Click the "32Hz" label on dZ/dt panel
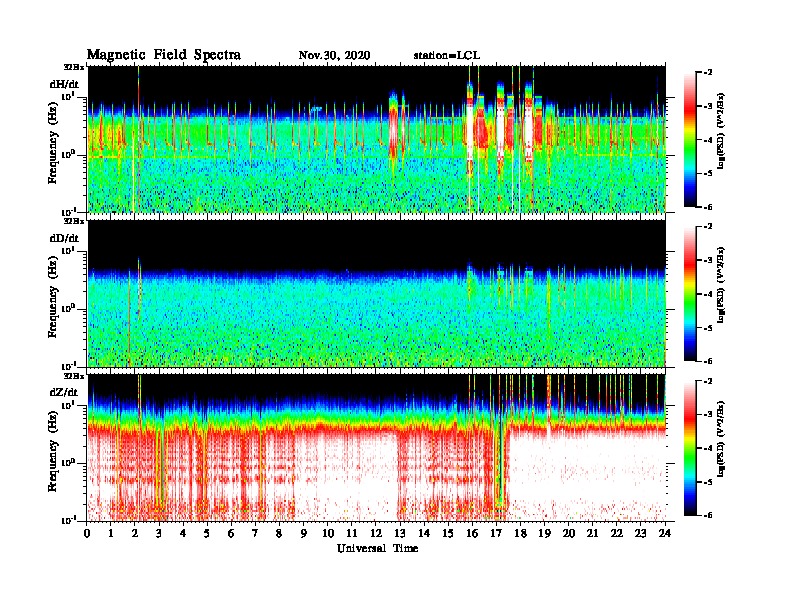Viewport: 792px width, 612px height. pos(74,376)
